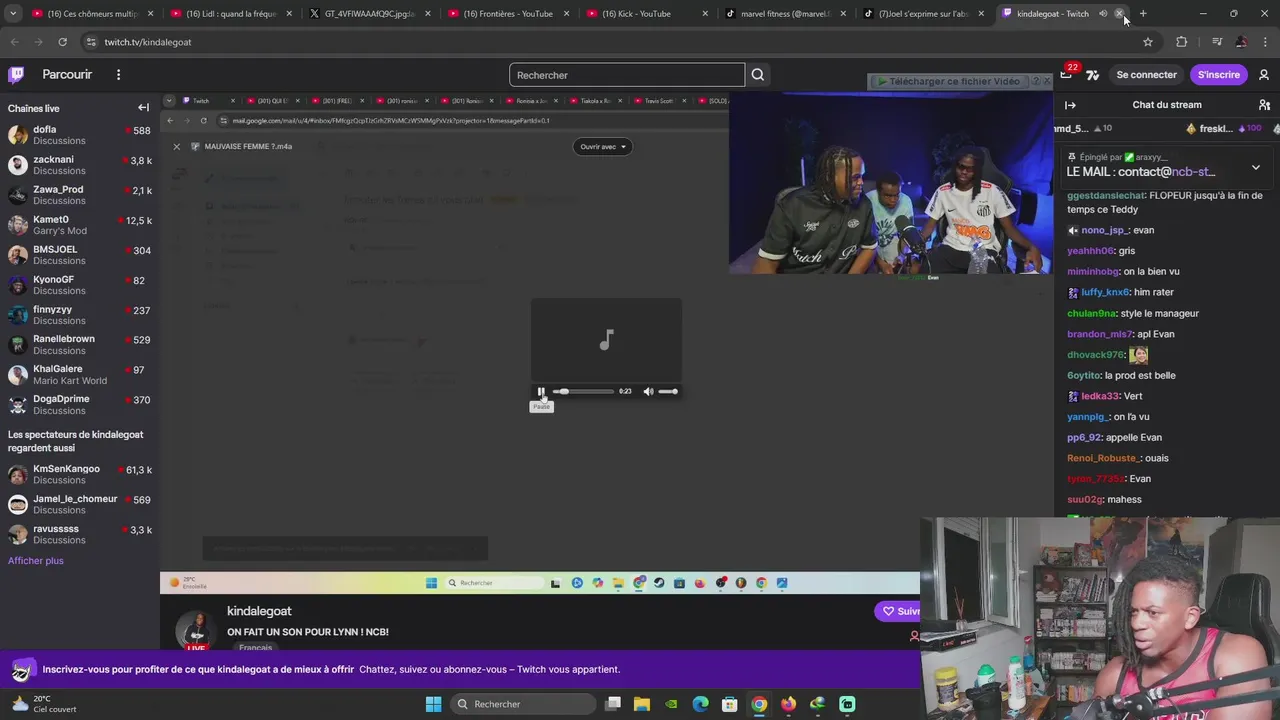Screen dimensions: 1280x720
Task: Go back with the browser back arrow
Action: [14, 42]
